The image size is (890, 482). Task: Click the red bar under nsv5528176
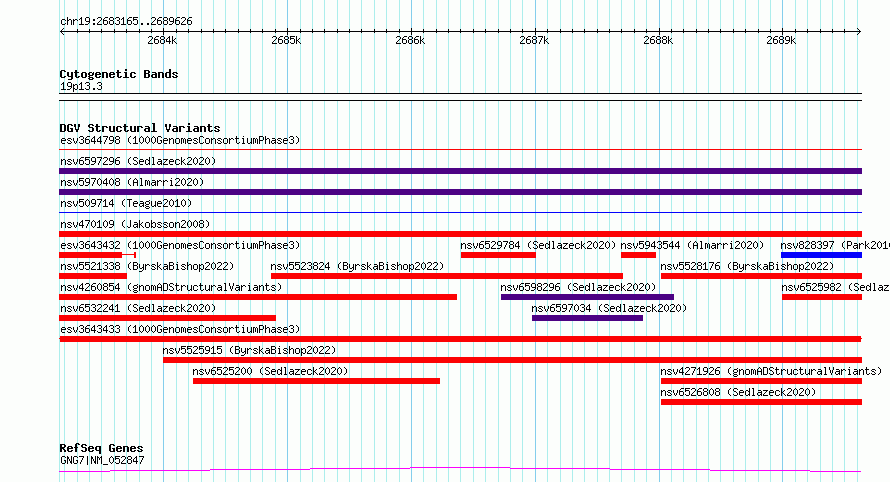click(761, 276)
